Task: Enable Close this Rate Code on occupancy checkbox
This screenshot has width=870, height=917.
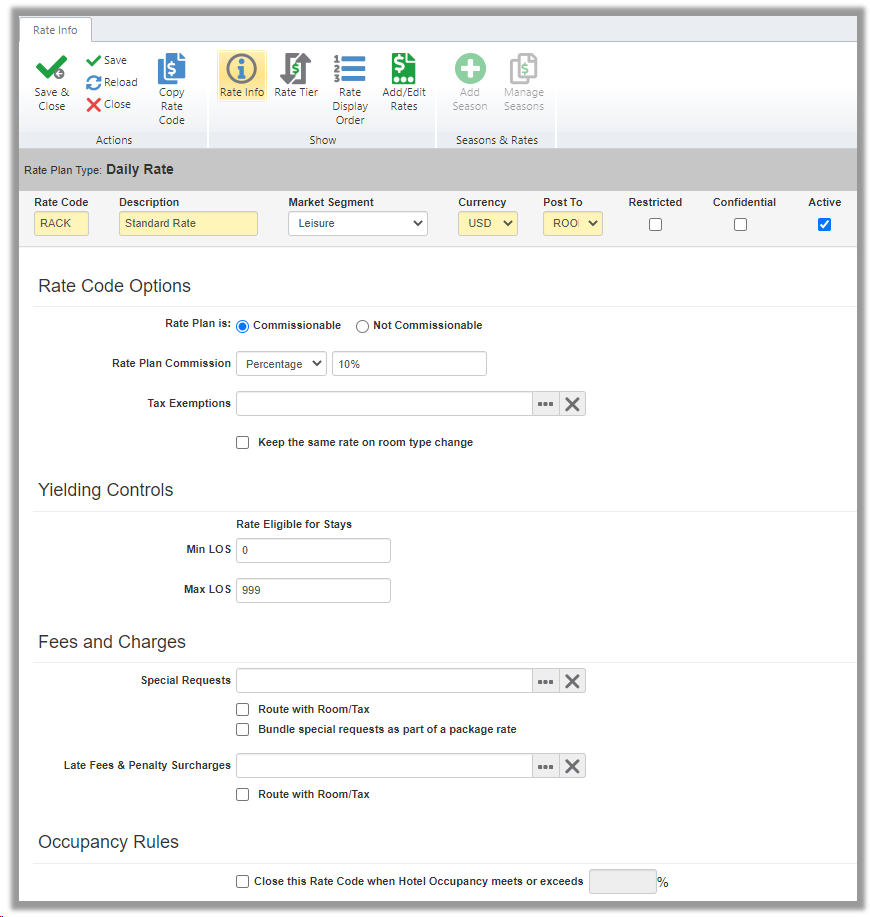Action: [x=243, y=881]
